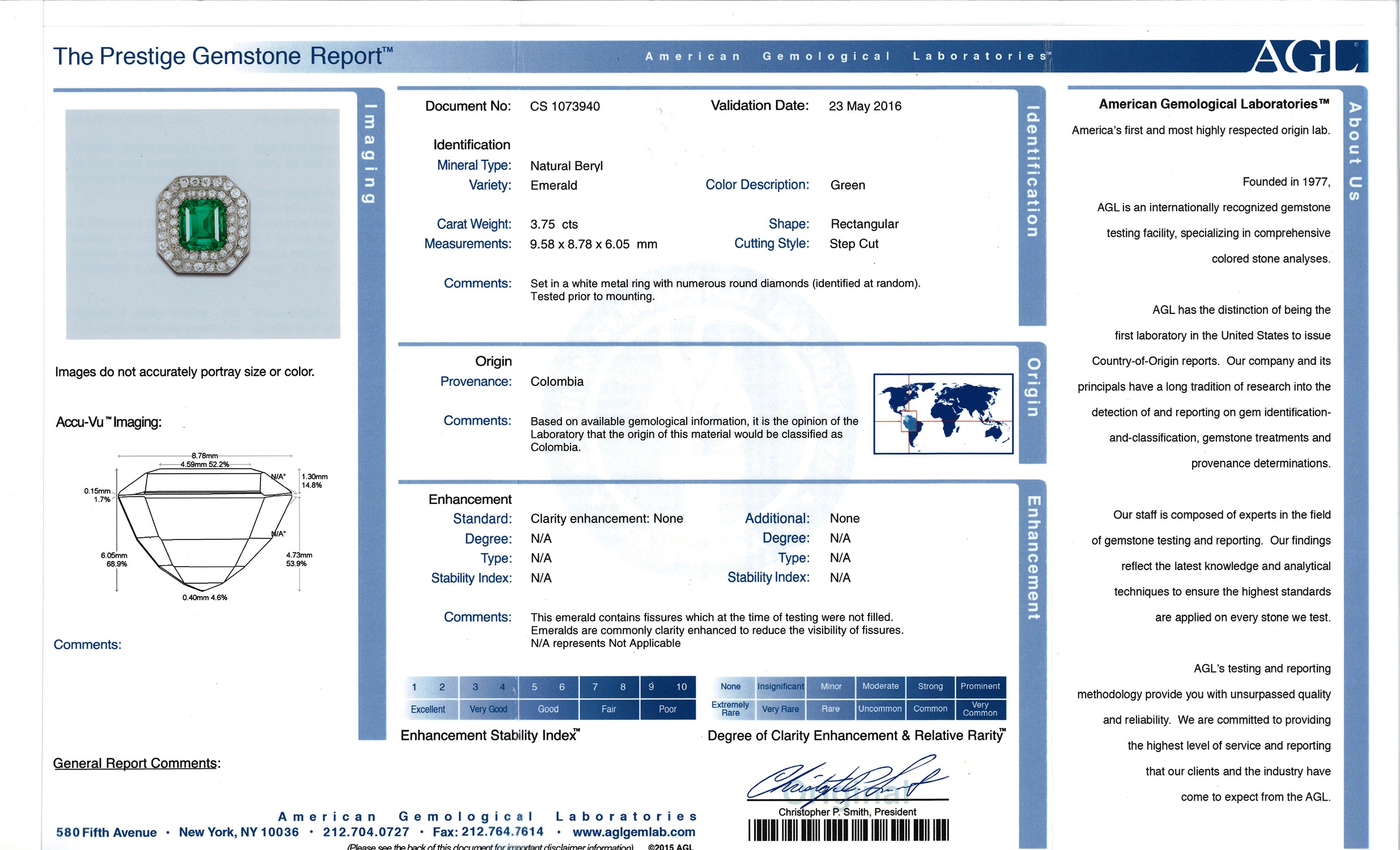Click the Excellent stability index cell
Screen dimensions: 1400x850
428,709
